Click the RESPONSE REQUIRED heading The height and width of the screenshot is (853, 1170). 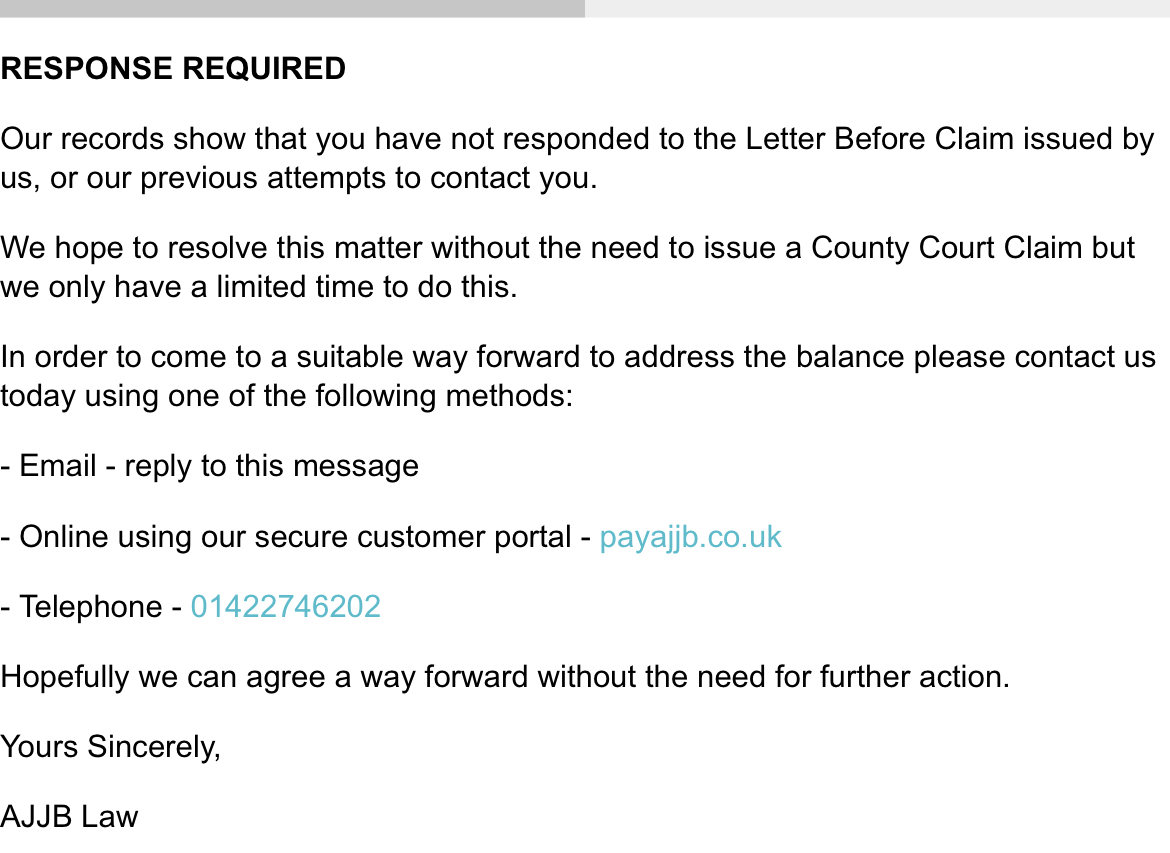coord(173,69)
